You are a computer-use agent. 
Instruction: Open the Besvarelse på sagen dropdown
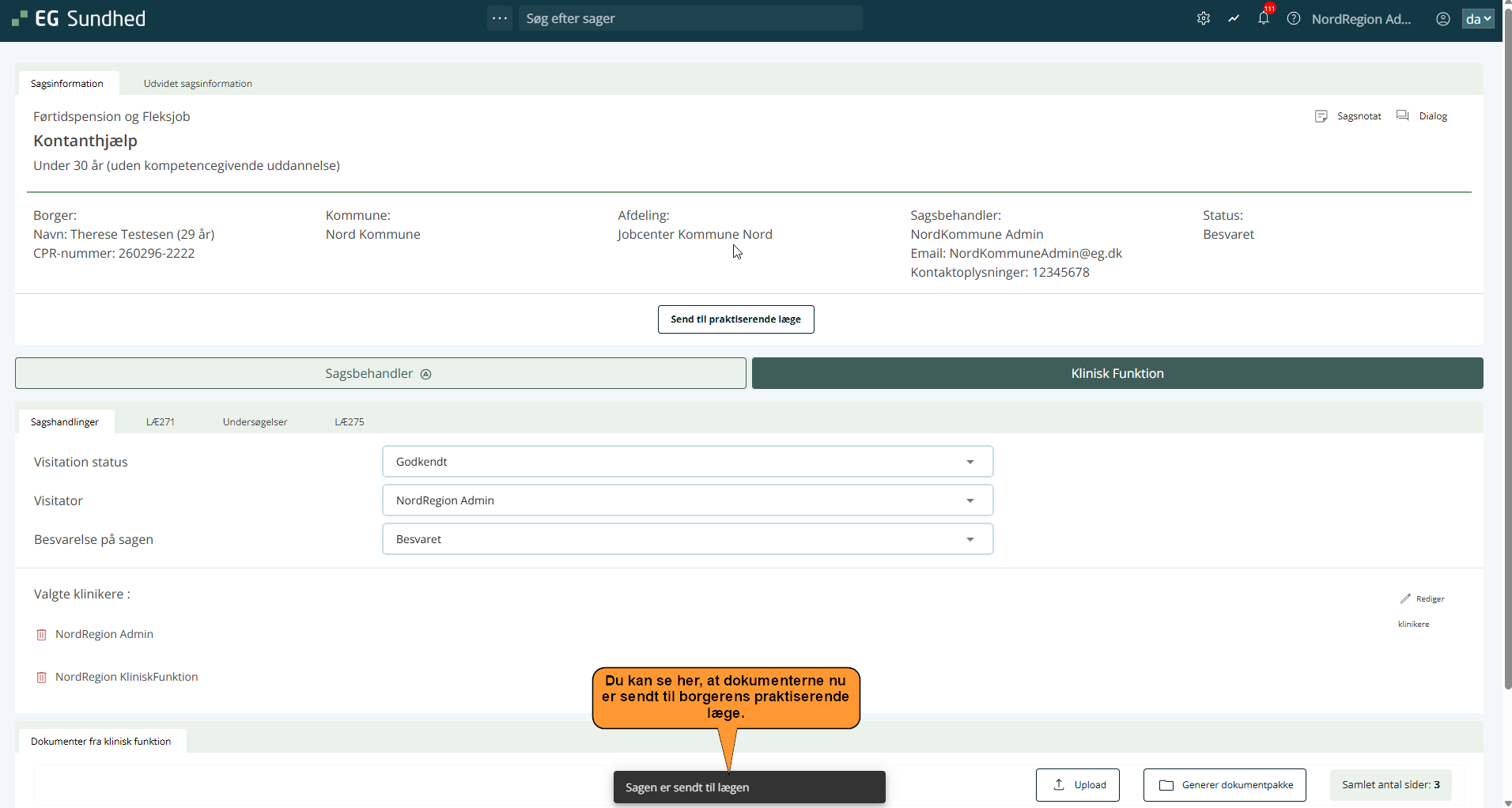(x=687, y=539)
